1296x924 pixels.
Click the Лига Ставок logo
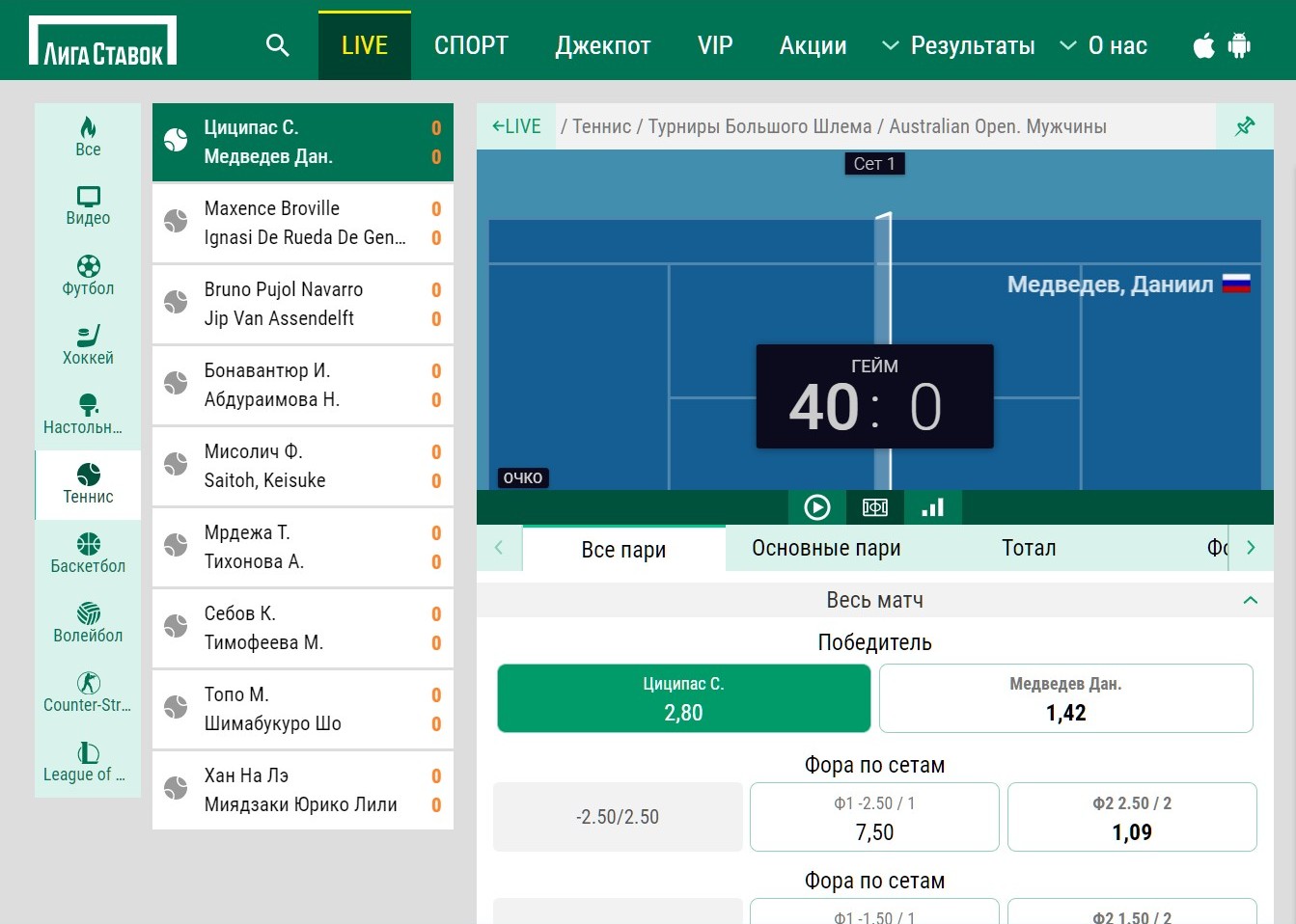[x=102, y=41]
